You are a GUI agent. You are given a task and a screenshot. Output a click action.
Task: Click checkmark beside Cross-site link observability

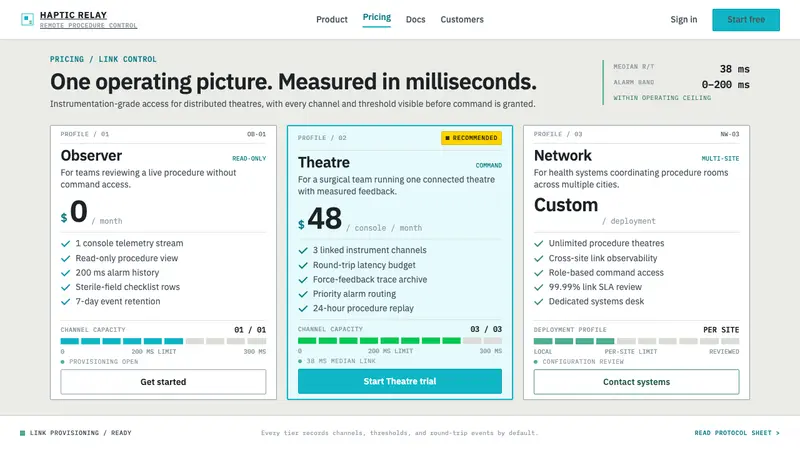click(538, 259)
